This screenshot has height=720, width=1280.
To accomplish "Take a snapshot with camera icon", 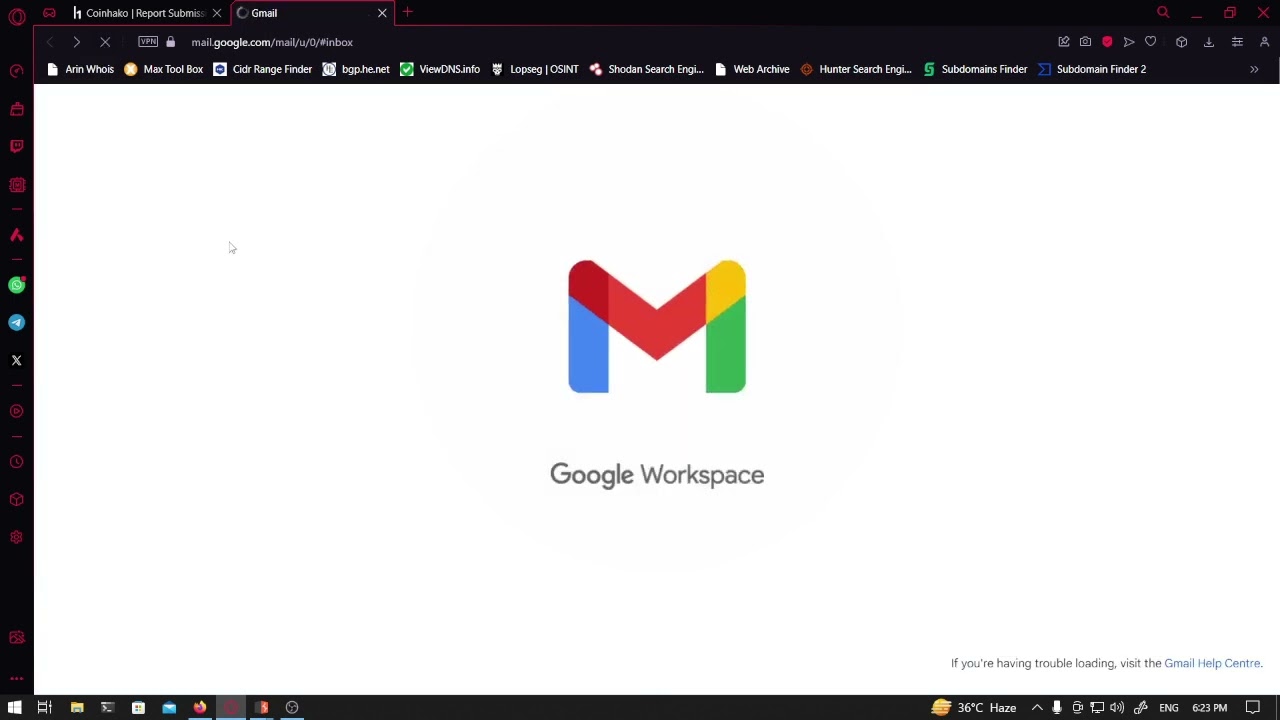I will 1085,42.
